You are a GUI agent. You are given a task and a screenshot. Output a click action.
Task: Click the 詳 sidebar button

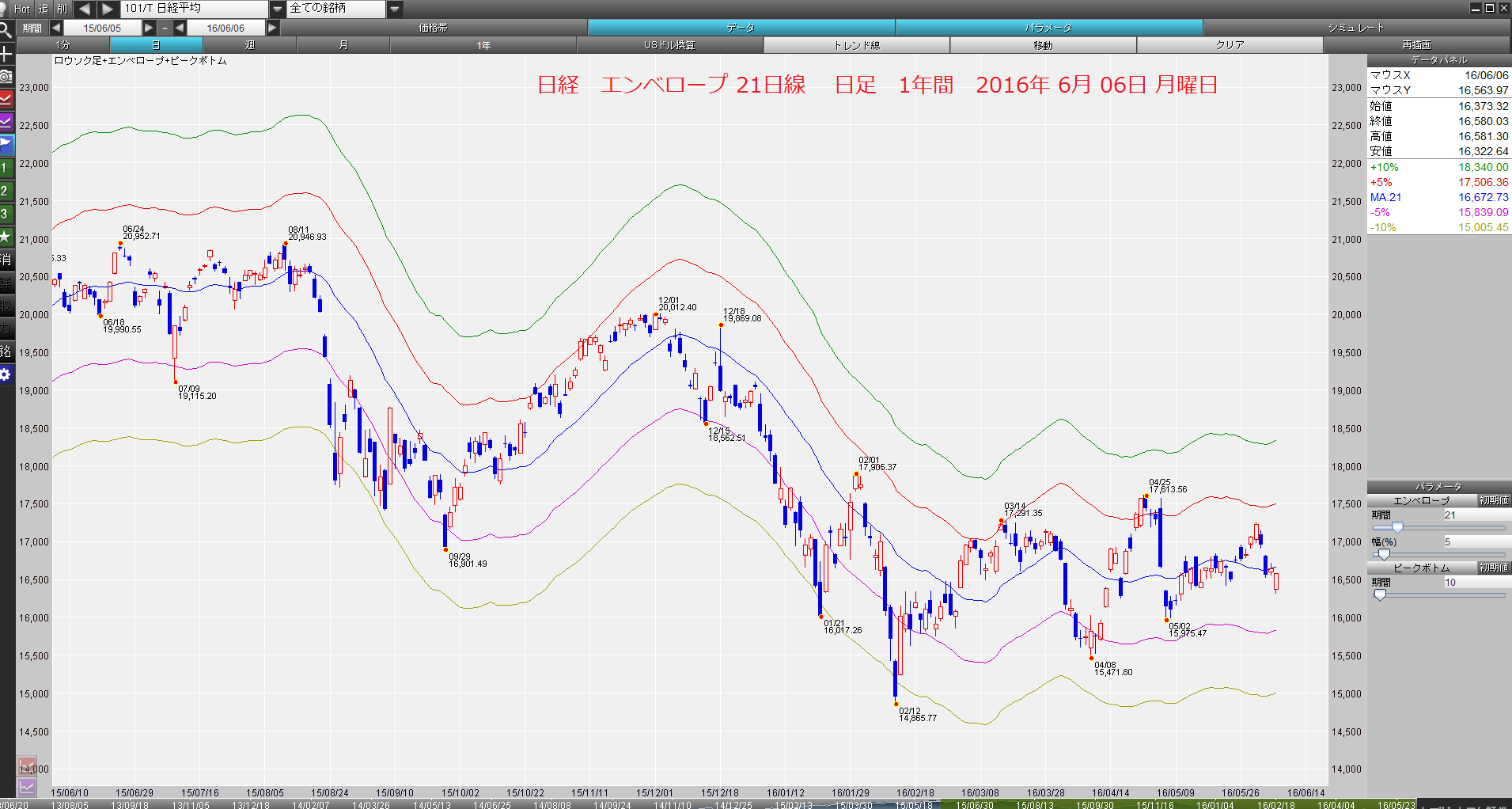click(x=6, y=283)
